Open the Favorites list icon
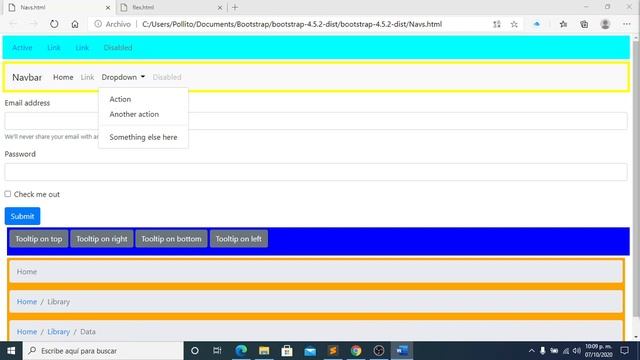Image resolution: width=640 pixels, height=360 pixels. tap(563, 24)
